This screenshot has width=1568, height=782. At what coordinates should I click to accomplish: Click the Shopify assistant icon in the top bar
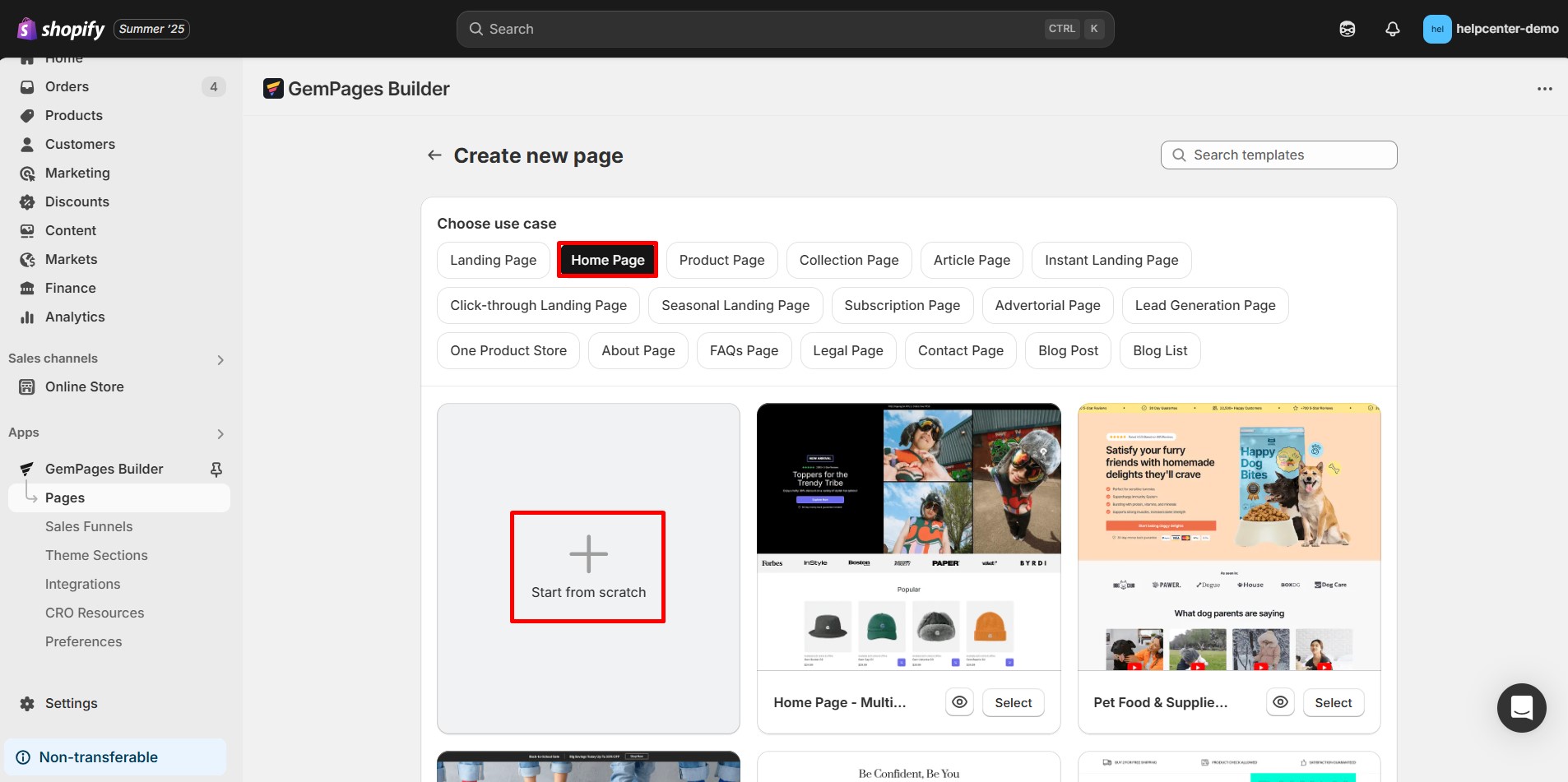click(1348, 29)
